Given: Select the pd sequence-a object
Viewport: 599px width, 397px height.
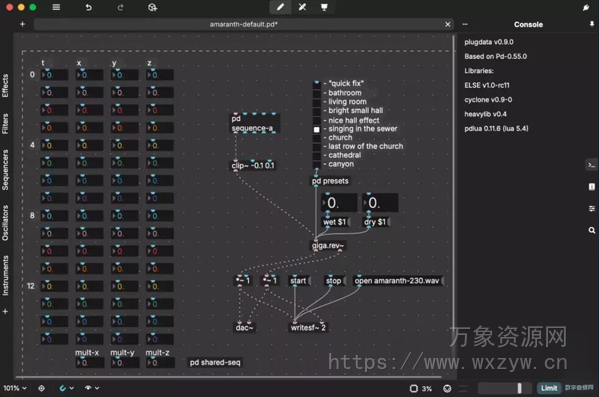Looking at the screenshot, I should (255, 123).
